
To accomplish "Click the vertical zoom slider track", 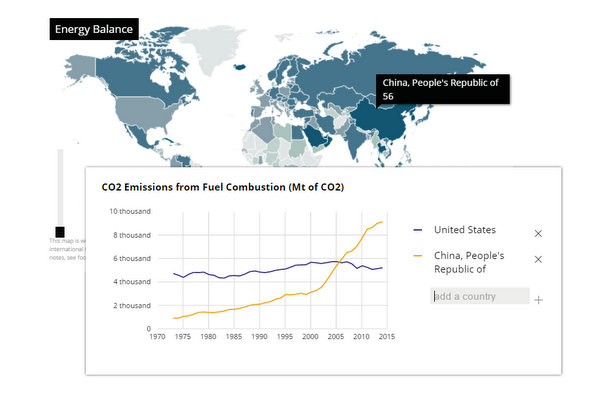I will click(60, 187).
